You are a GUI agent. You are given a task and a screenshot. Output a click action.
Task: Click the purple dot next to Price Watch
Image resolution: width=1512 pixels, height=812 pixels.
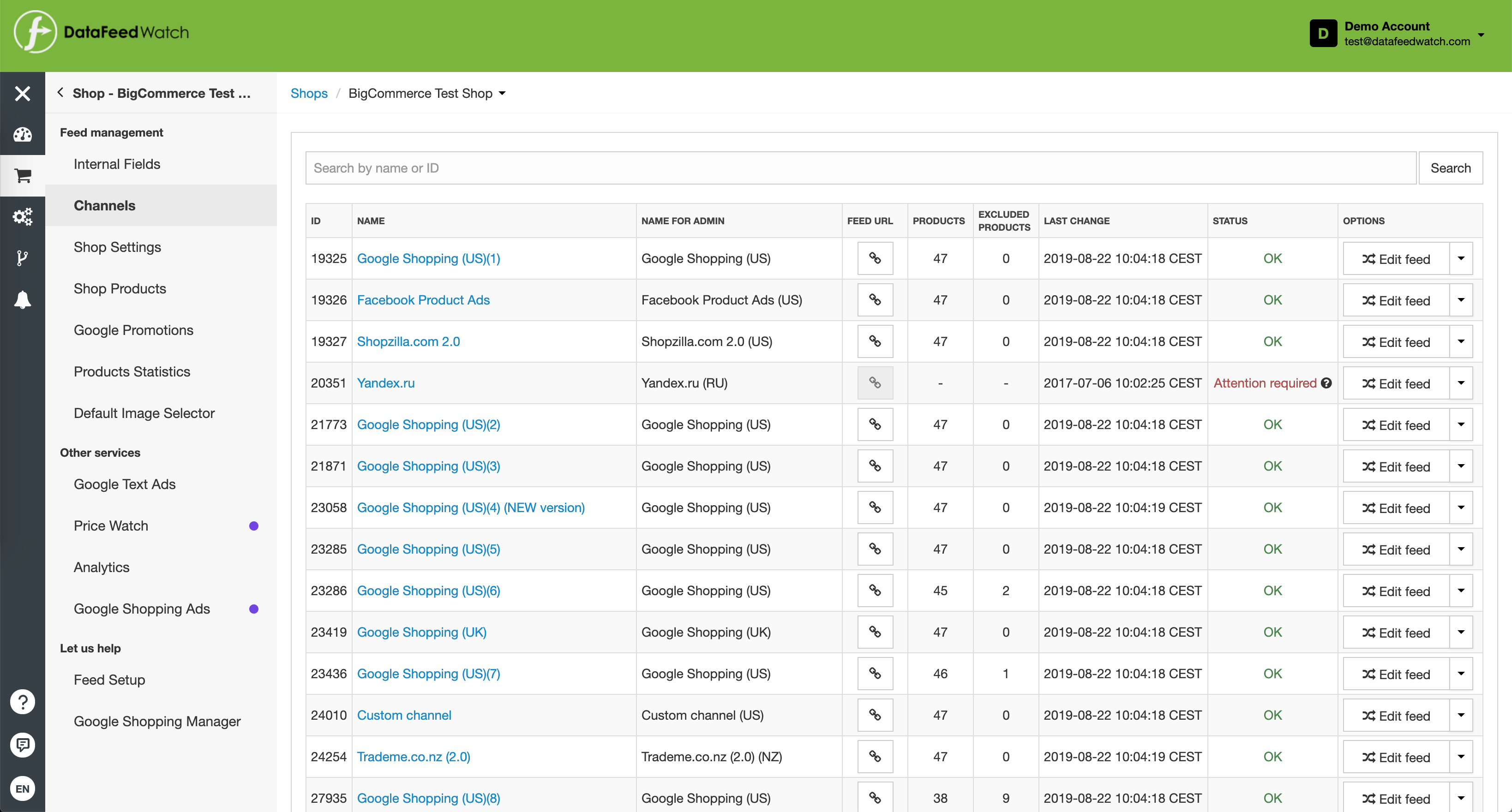click(253, 525)
